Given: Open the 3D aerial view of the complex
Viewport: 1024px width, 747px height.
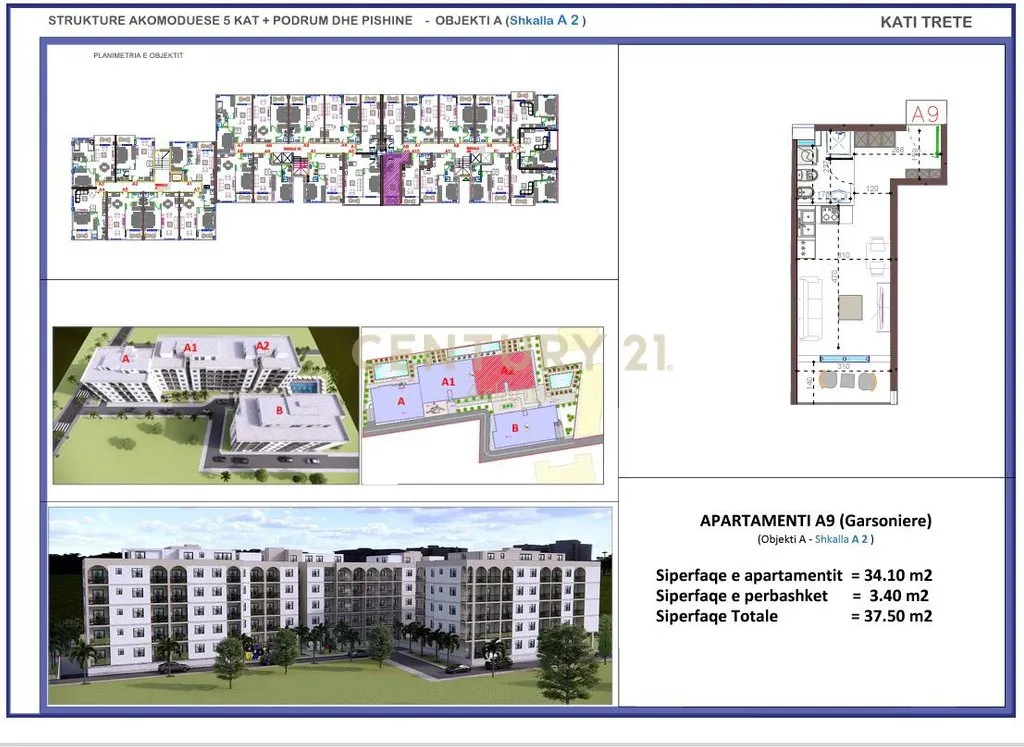Looking at the screenshot, I should coord(205,405).
